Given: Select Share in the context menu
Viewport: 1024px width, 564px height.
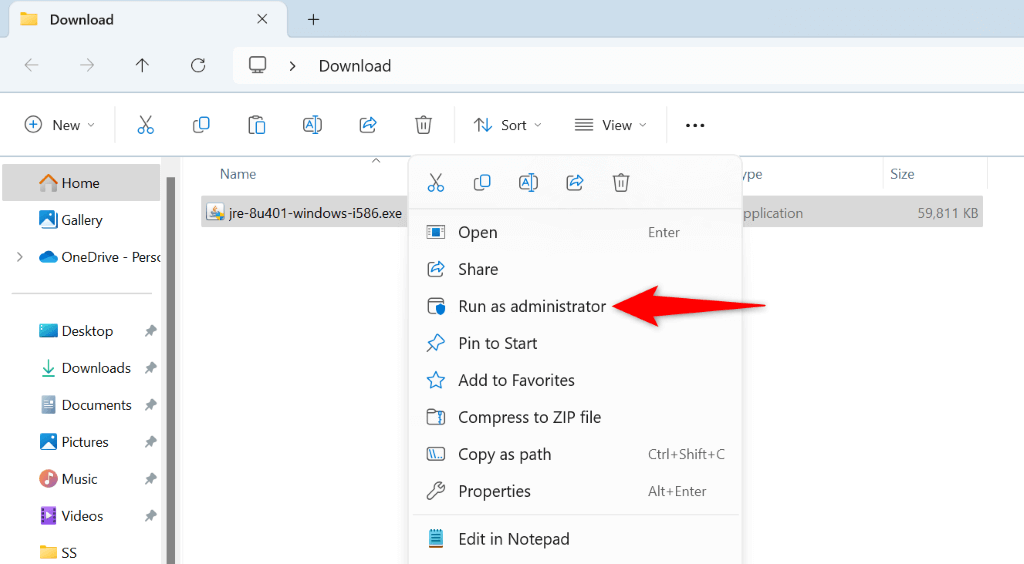Looking at the screenshot, I should (x=575, y=269).
